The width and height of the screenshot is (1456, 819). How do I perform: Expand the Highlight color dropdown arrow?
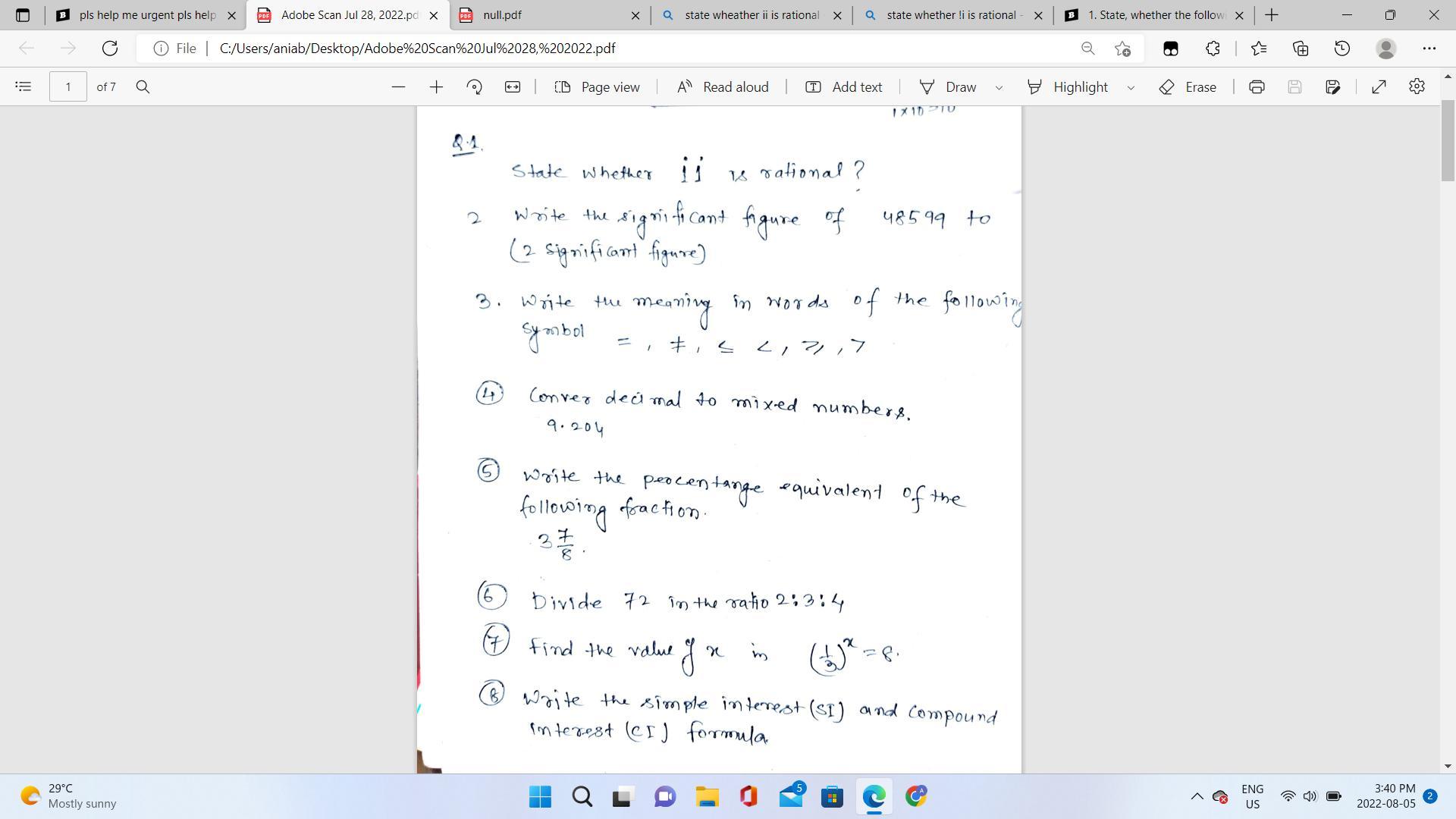click(1131, 87)
